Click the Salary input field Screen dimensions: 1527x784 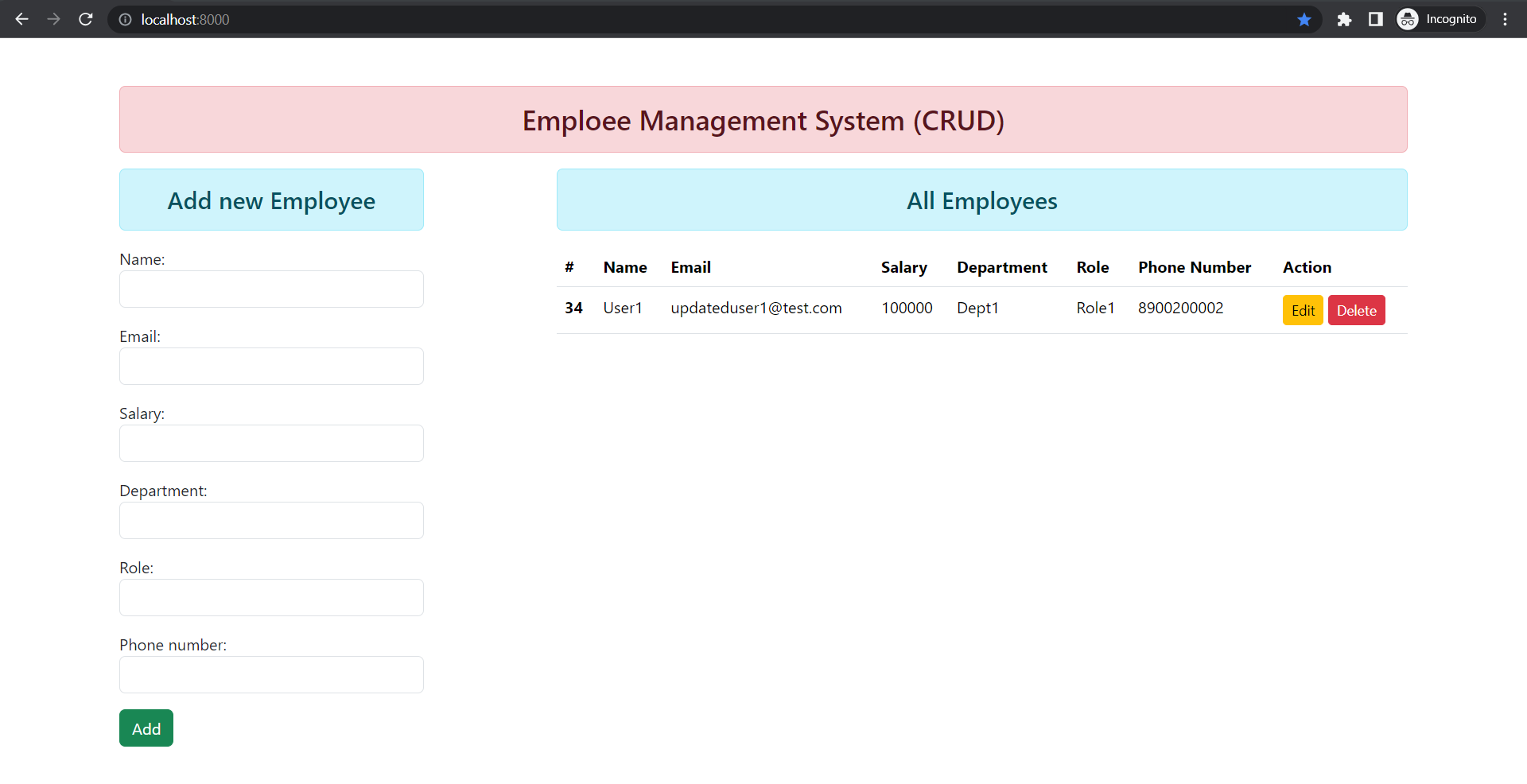[x=271, y=443]
